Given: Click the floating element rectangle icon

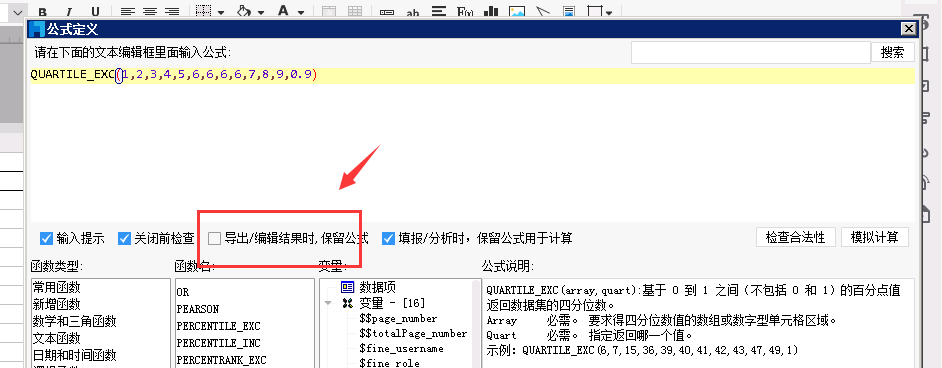Looking at the screenshot, I should click(x=595, y=11).
